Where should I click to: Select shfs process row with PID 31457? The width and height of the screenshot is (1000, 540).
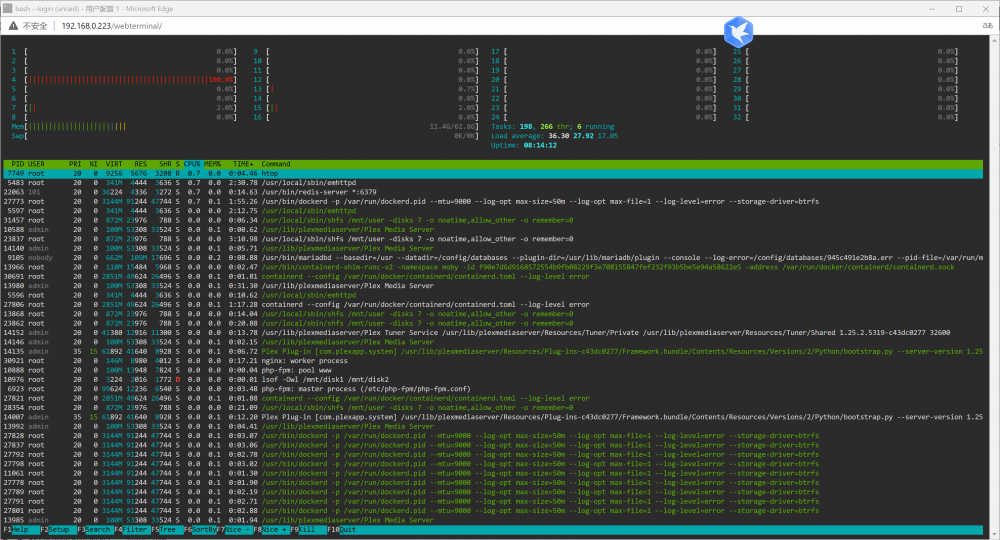(x=493, y=220)
